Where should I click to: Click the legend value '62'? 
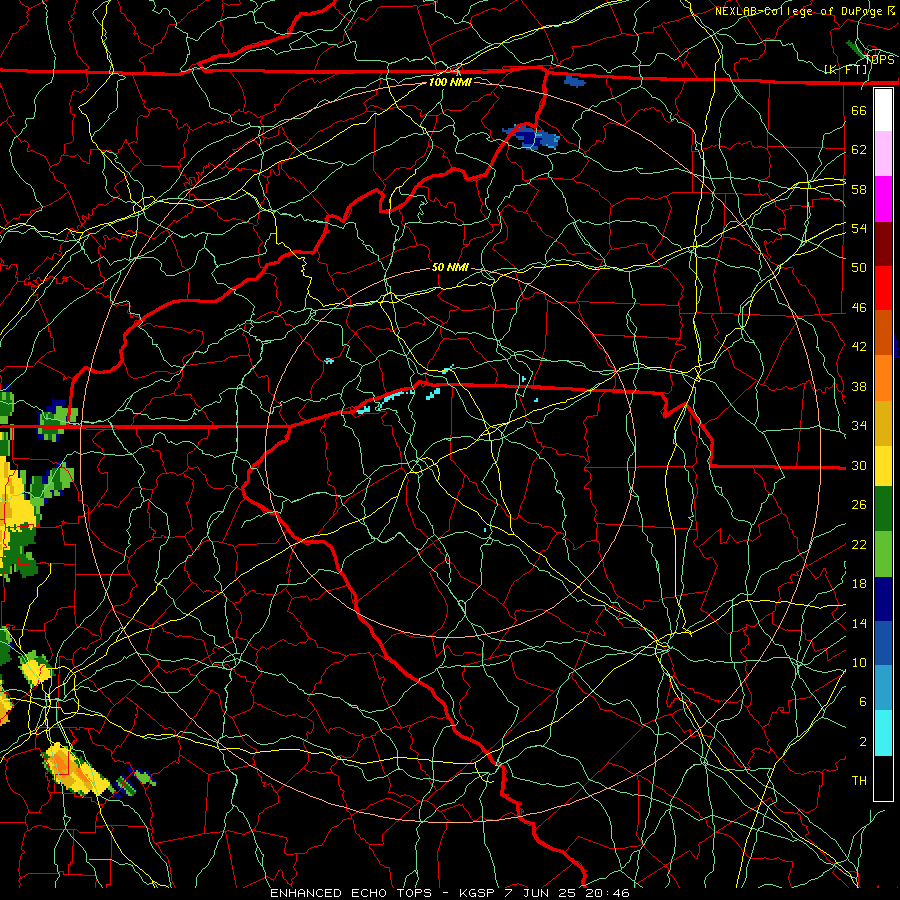pos(859,150)
